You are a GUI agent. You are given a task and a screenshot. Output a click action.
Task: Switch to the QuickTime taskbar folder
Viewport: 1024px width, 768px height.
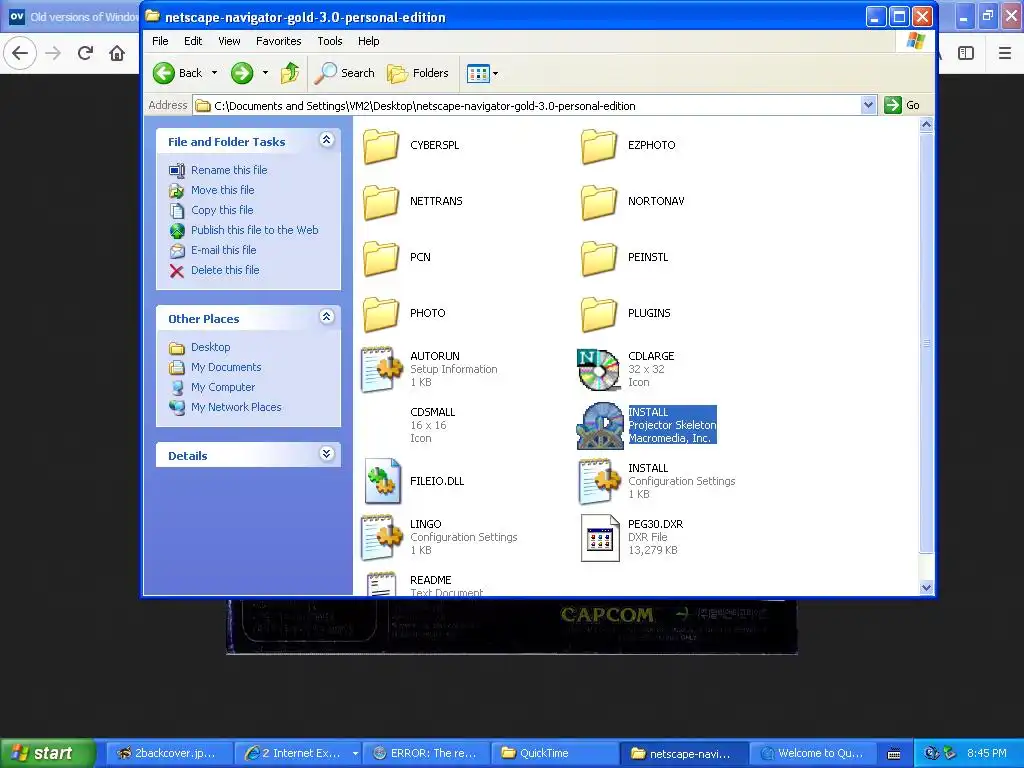[554, 753]
